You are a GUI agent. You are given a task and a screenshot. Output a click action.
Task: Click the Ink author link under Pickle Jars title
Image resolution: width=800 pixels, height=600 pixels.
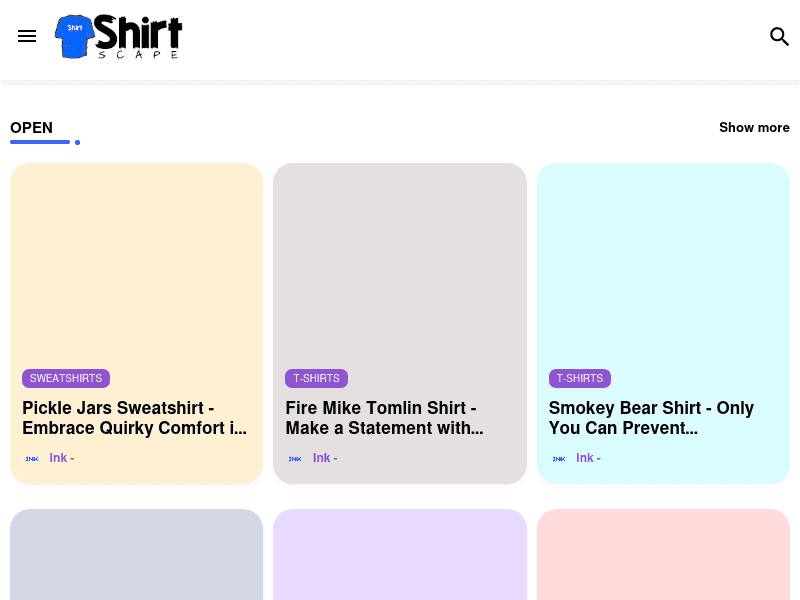click(x=58, y=458)
